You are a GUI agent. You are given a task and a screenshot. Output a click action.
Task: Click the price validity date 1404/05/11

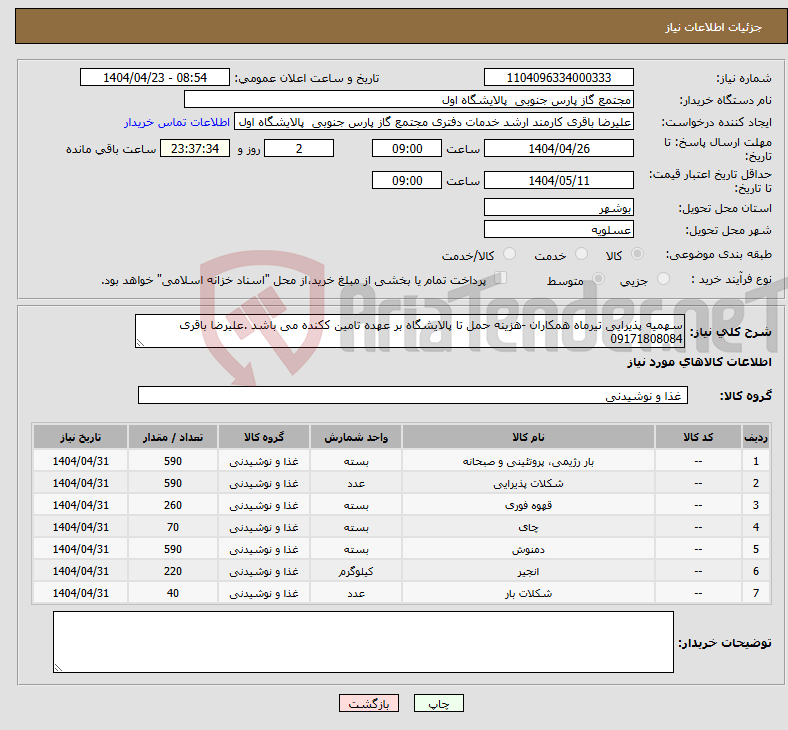coord(559,180)
